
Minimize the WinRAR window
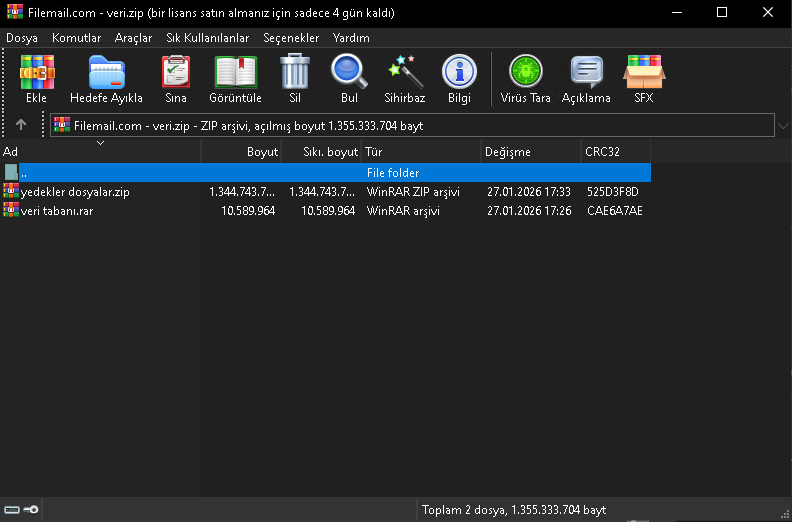tap(677, 12)
